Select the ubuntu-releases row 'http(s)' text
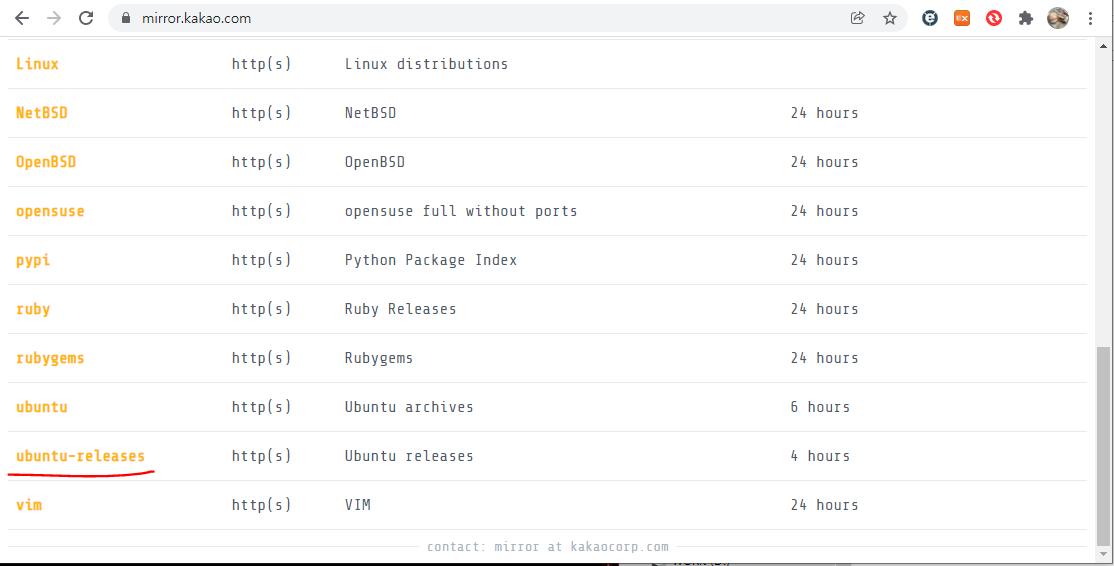Viewport: 1114px width, 566px height. (261, 456)
